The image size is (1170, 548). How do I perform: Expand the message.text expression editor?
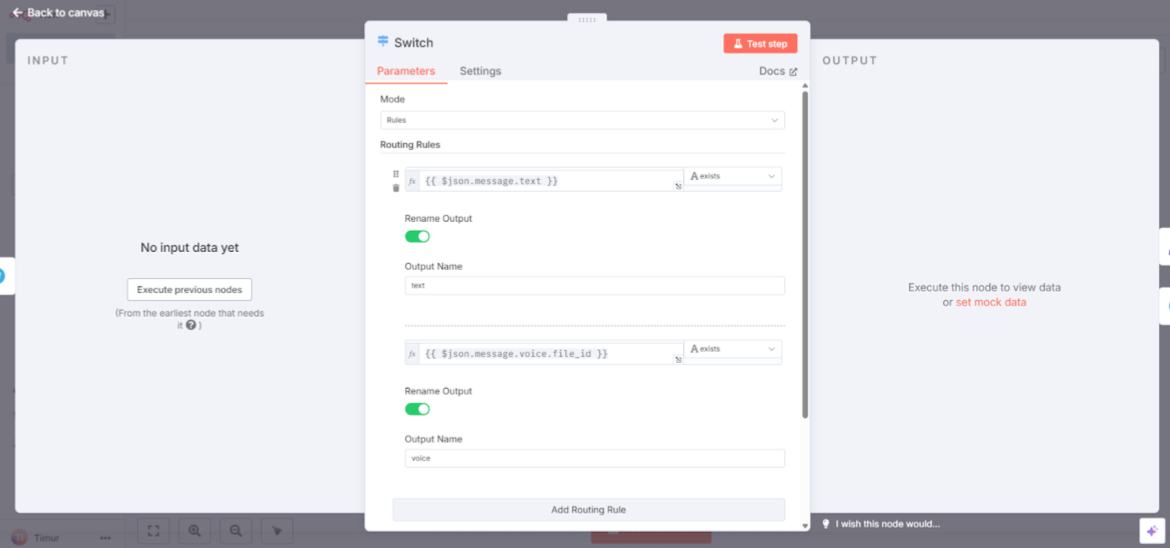(678, 187)
